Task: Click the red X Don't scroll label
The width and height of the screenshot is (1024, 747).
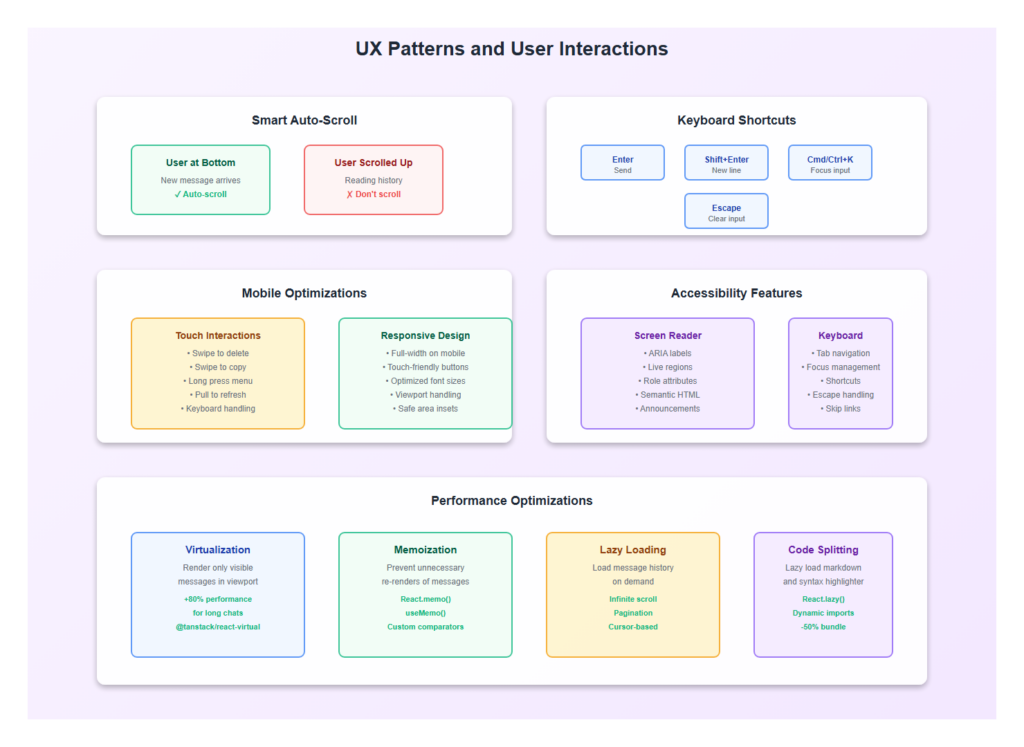Action: [x=373, y=194]
